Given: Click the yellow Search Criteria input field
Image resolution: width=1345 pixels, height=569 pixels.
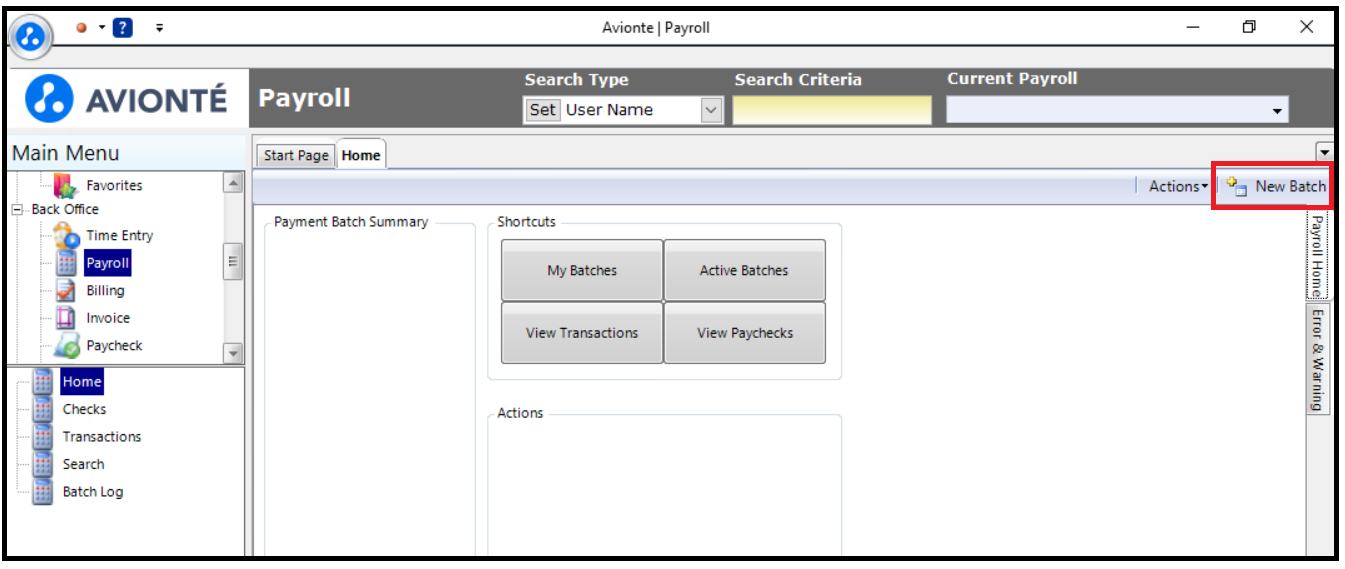Looking at the screenshot, I should click(832, 110).
